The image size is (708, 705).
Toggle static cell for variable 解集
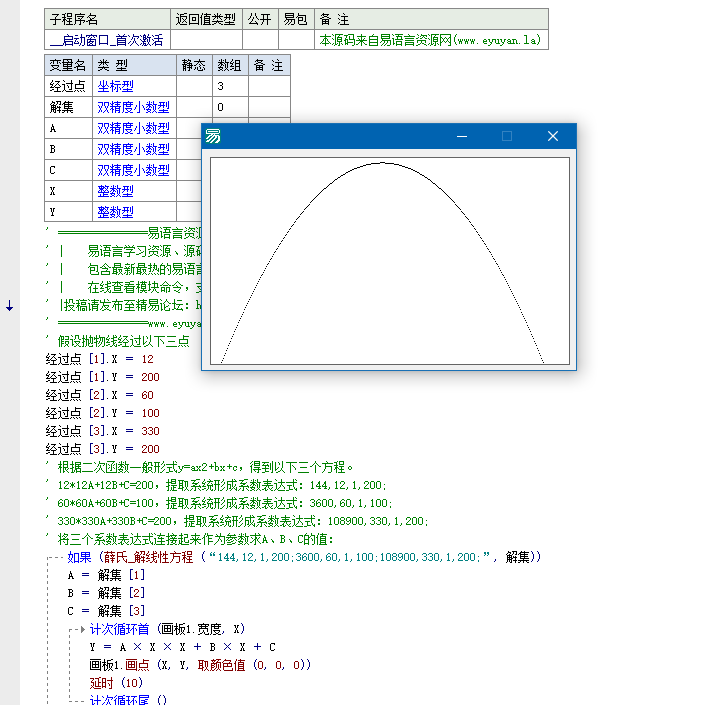[194, 107]
